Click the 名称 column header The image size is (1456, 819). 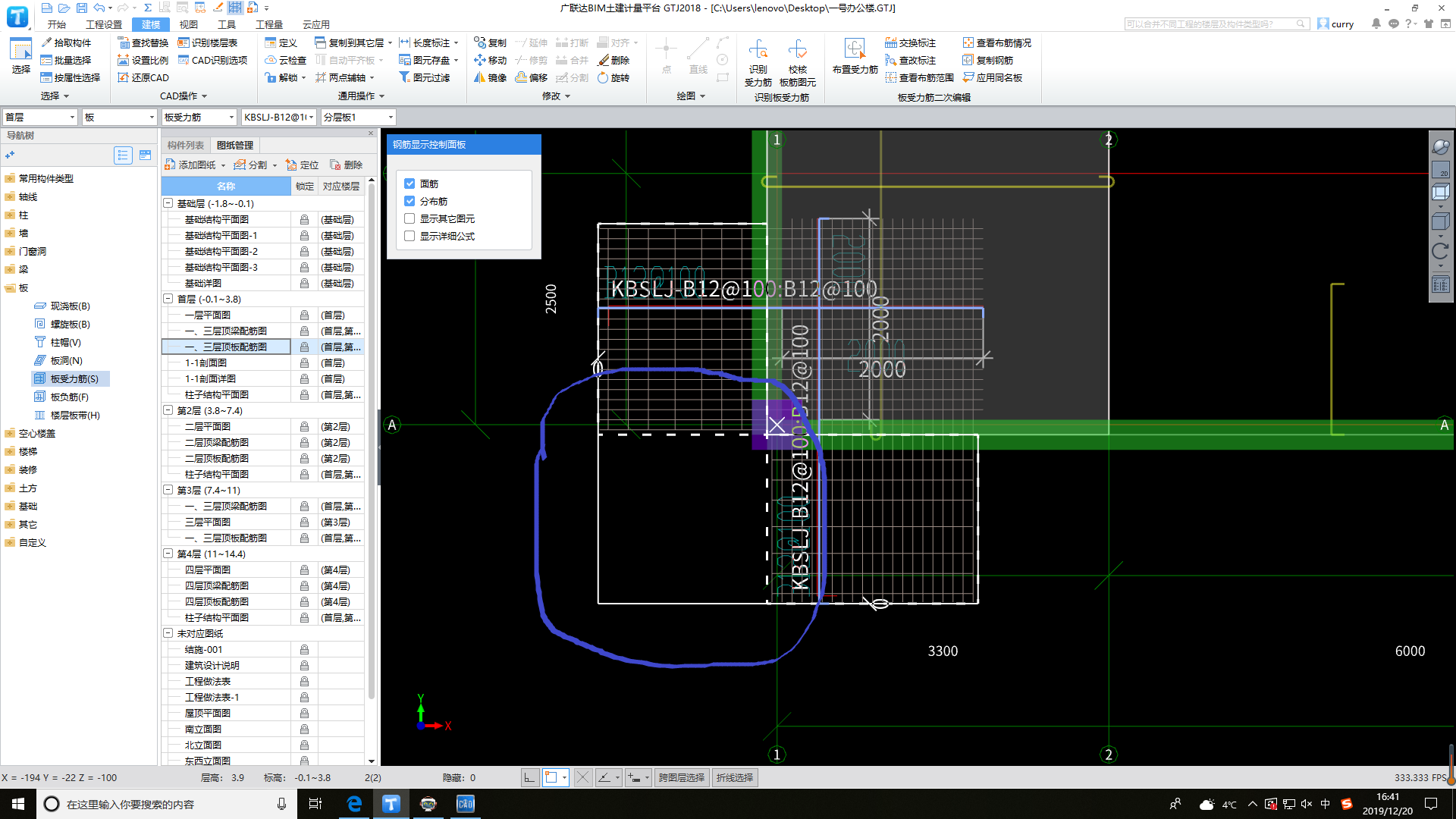226,186
